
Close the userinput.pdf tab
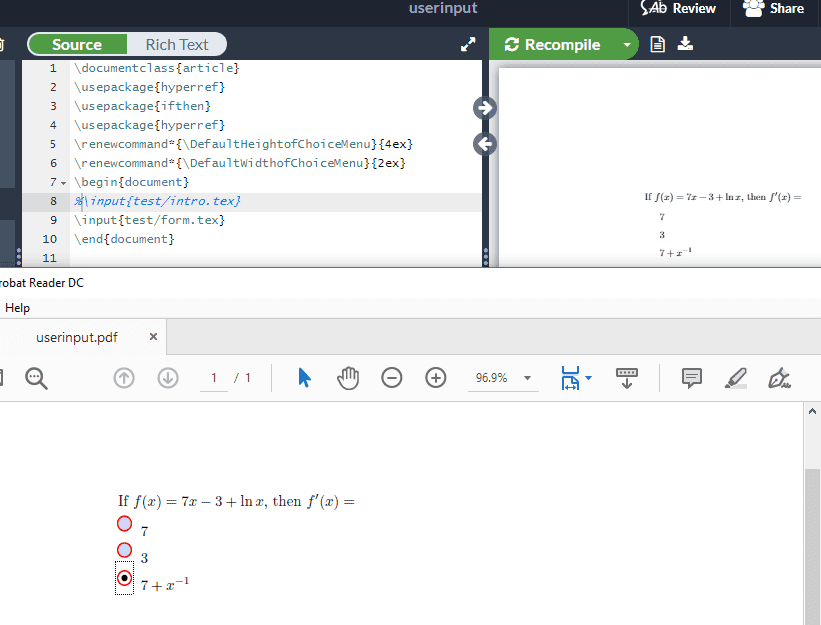click(153, 337)
